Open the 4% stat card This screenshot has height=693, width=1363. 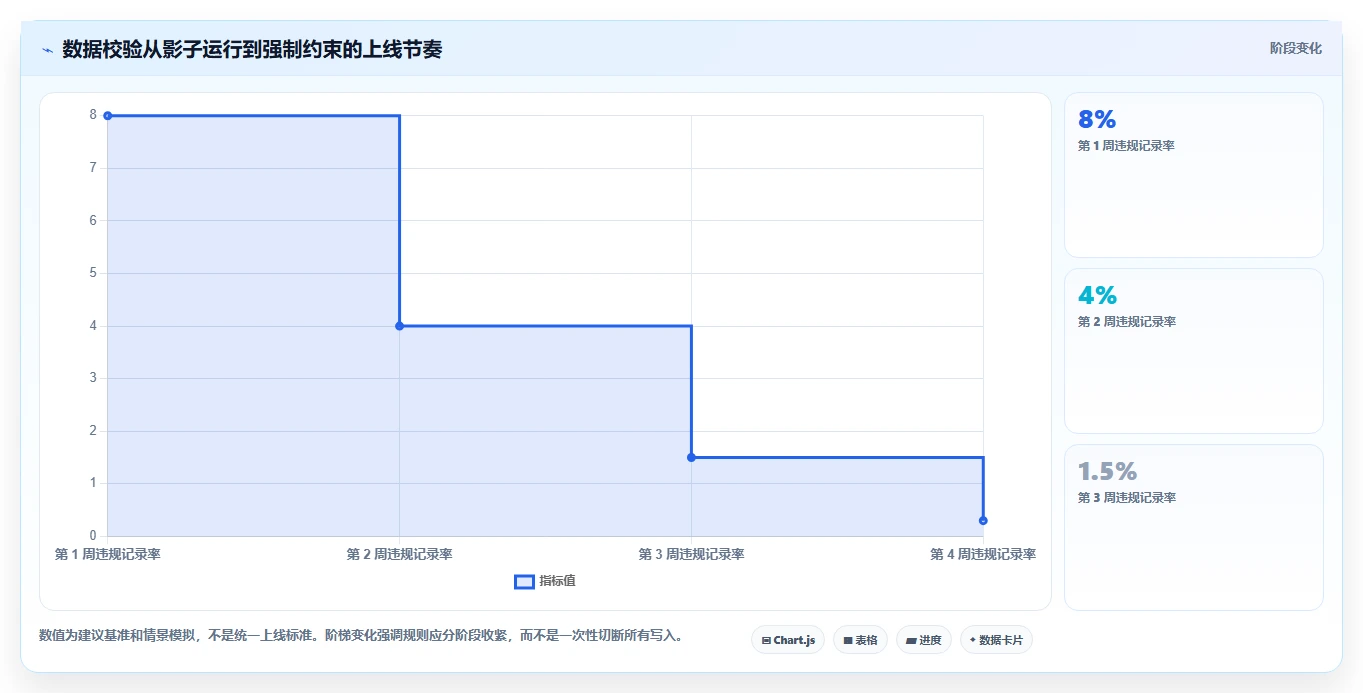[1194, 351]
